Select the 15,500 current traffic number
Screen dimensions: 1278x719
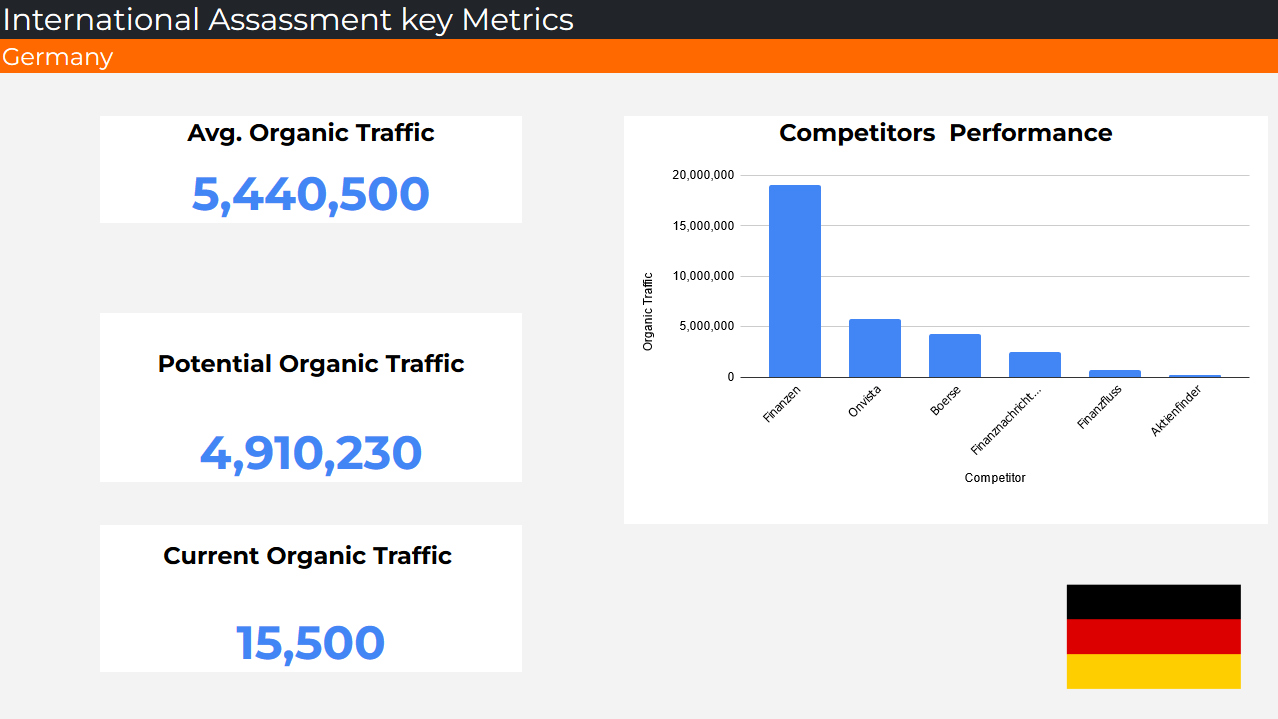pyautogui.click(x=310, y=643)
